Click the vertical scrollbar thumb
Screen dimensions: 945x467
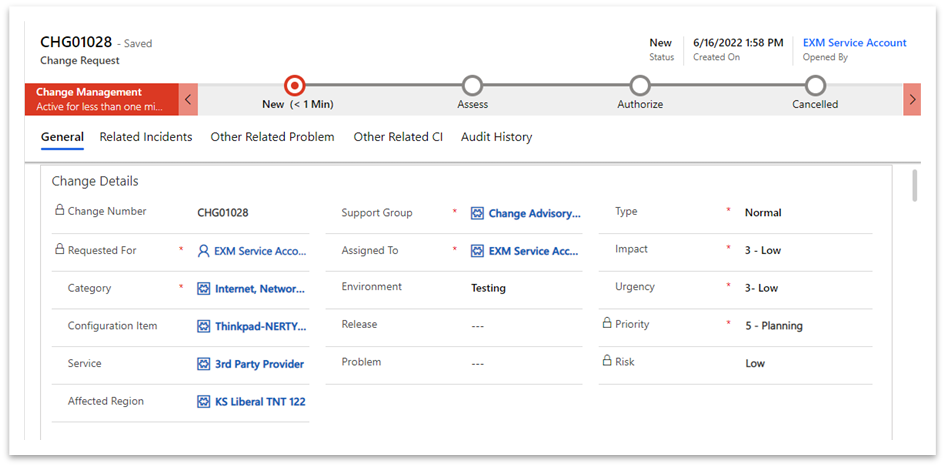tap(915, 185)
